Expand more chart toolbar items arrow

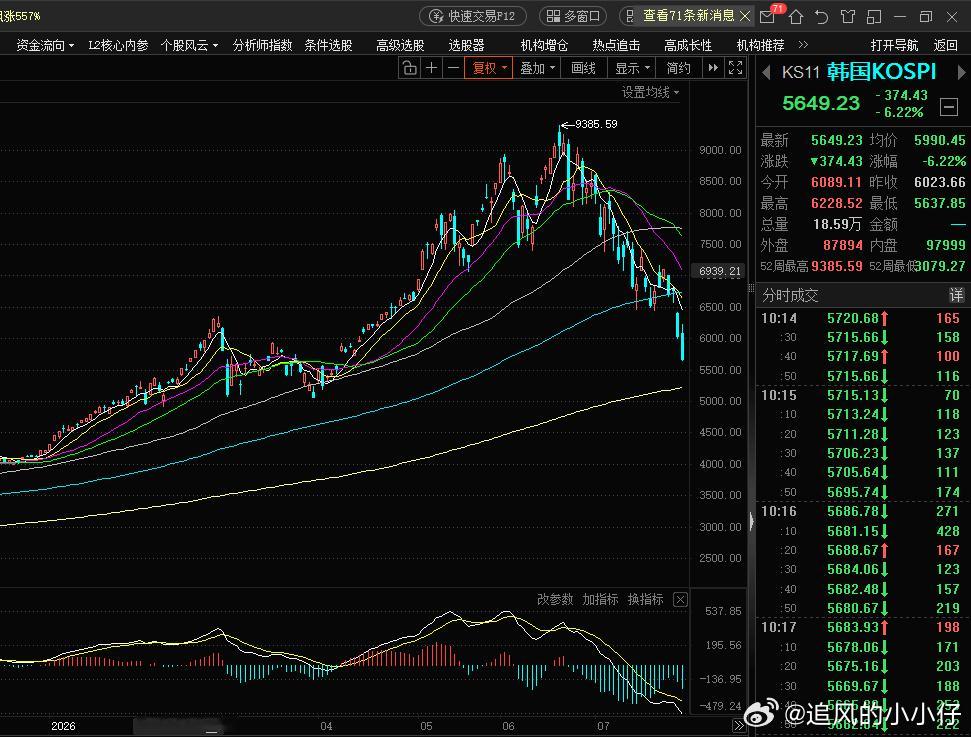pyautogui.click(x=713, y=68)
